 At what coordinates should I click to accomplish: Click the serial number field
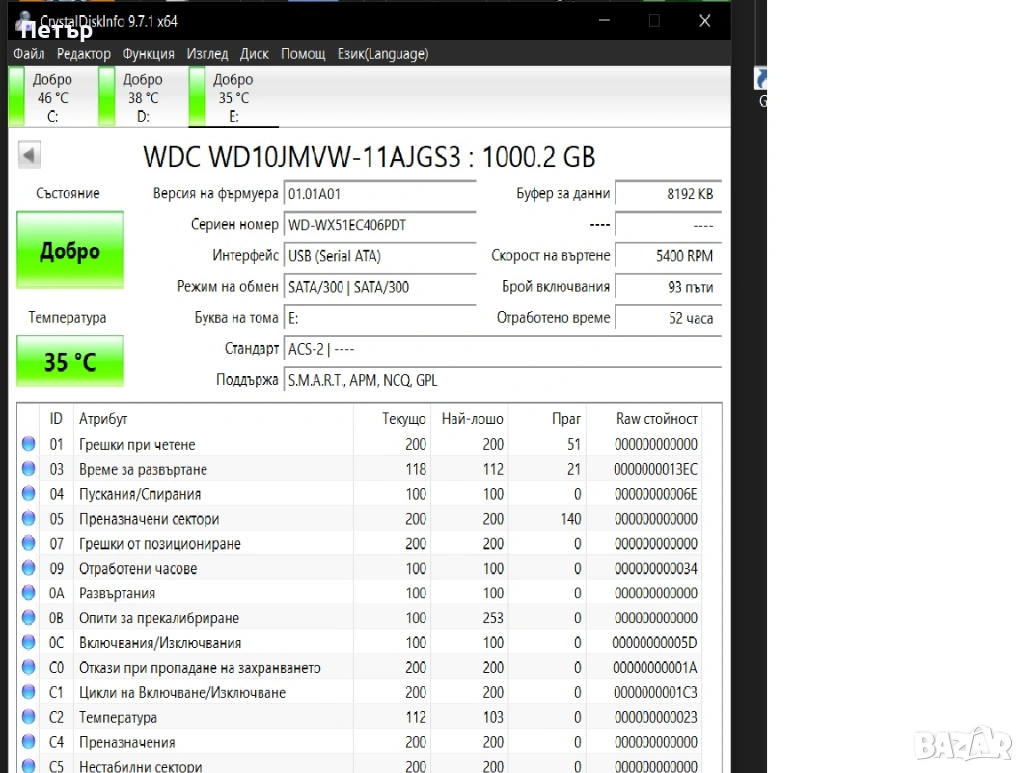pyautogui.click(x=380, y=225)
